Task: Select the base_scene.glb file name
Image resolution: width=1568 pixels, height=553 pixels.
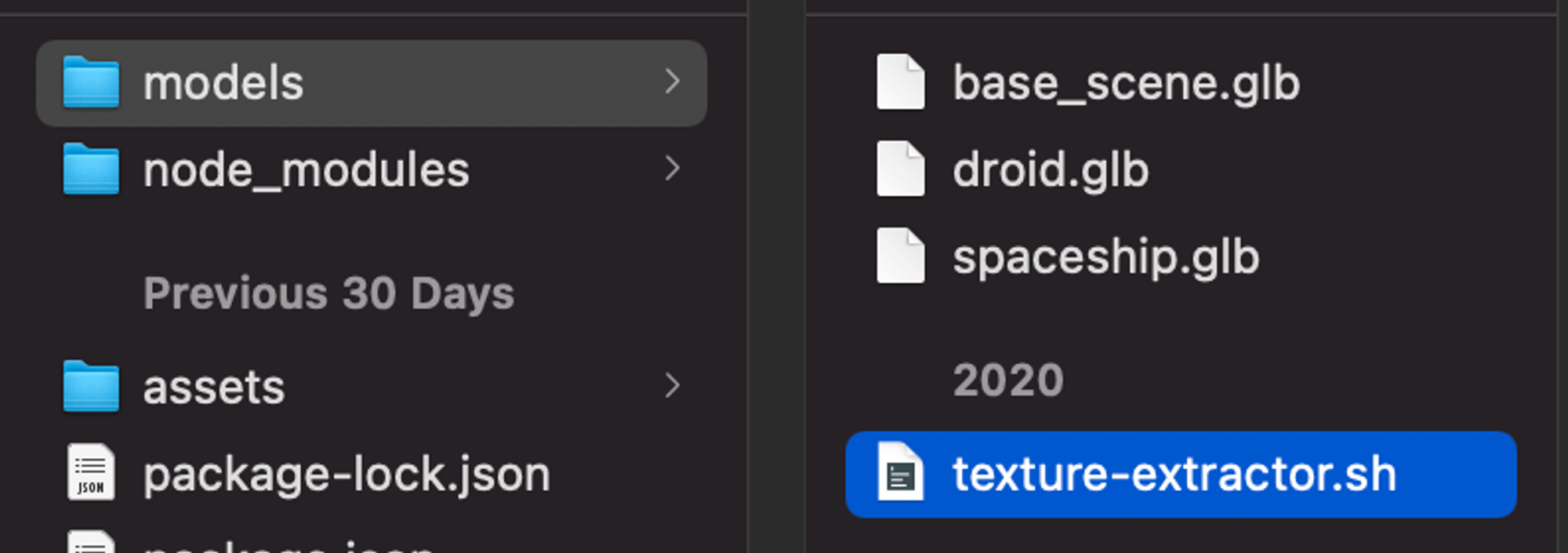Action: [1126, 83]
